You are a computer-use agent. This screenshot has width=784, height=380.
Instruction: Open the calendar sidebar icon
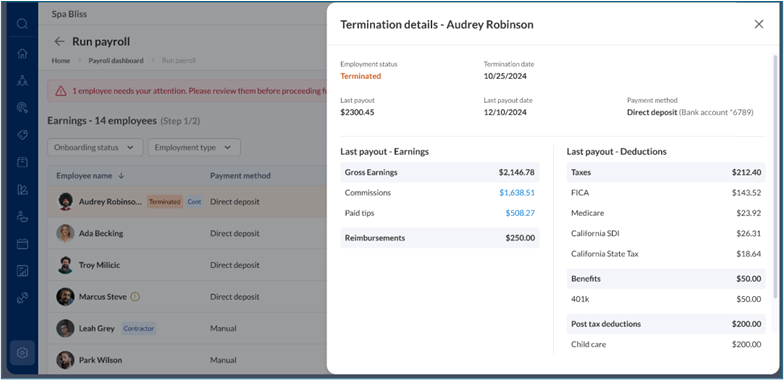click(x=22, y=244)
